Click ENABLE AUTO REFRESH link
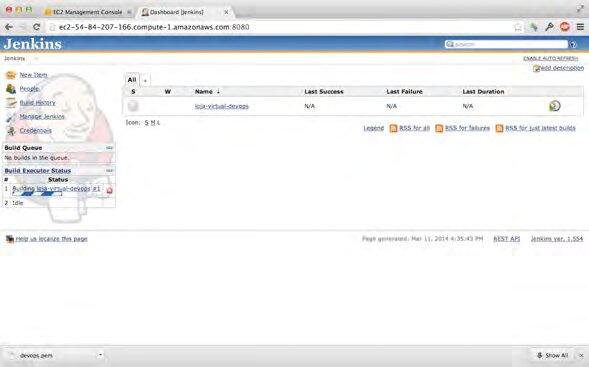The height and width of the screenshot is (367, 589). pyautogui.click(x=551, y=58)
